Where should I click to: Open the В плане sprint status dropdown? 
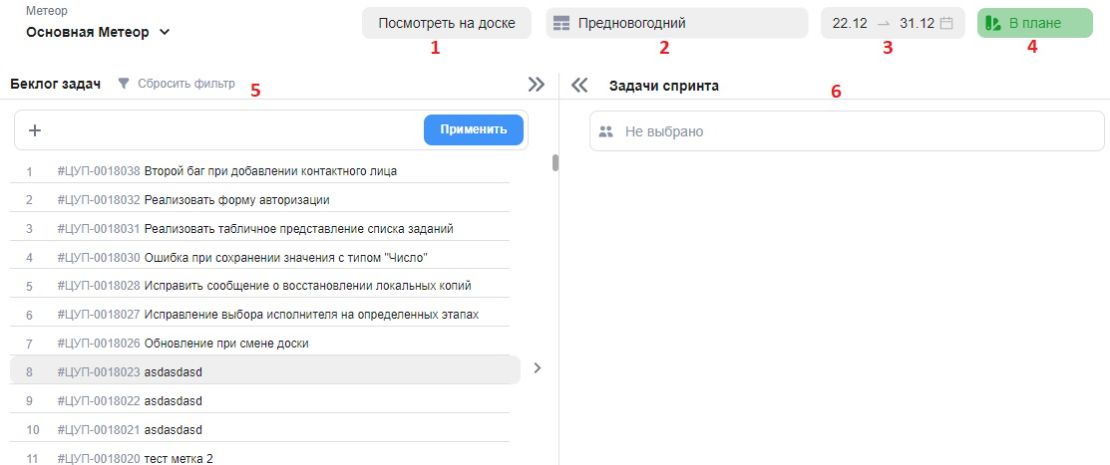[1035, 23]
